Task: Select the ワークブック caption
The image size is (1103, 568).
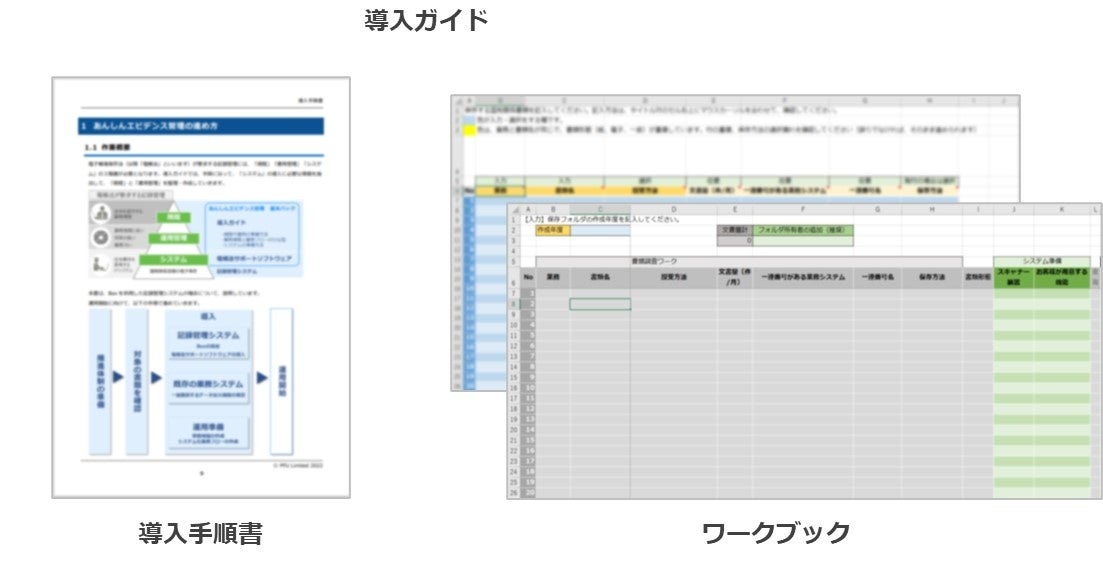Action: [776, 534]
